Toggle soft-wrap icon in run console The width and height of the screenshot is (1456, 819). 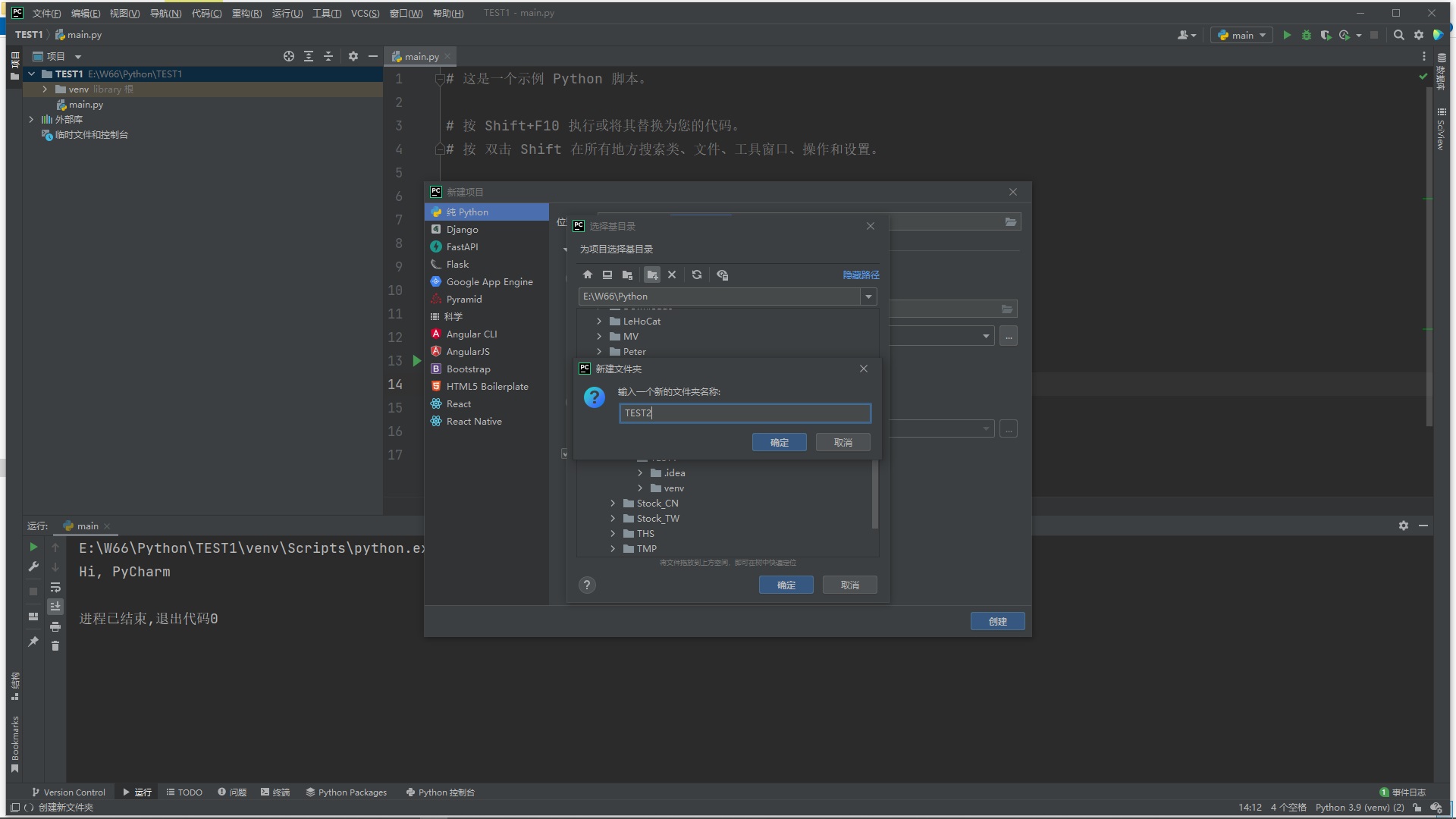pyautogui.click(x=55, y=587)
